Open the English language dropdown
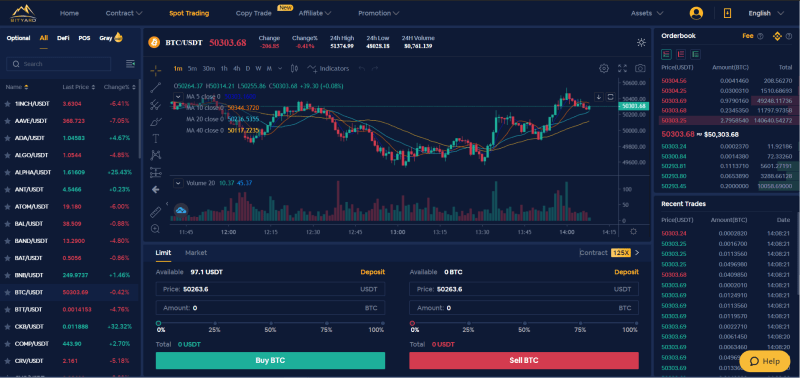Image resolution: width=800 pixels, height=378 pixels. (766, 13)
